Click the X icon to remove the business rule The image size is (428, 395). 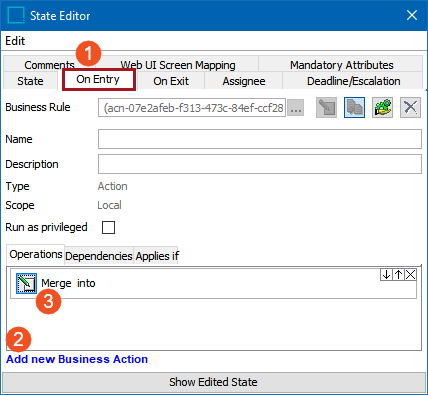tap(410, 108)
